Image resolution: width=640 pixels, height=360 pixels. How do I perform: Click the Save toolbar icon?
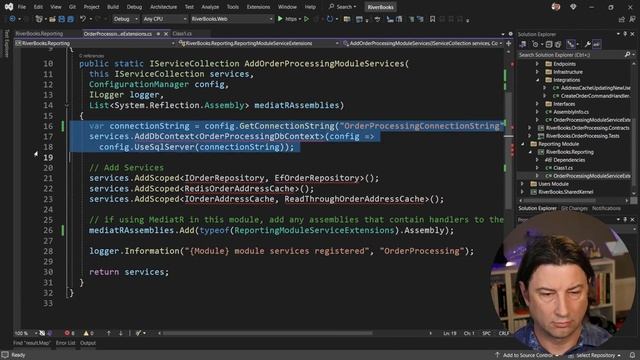click(x=62, y=19)
